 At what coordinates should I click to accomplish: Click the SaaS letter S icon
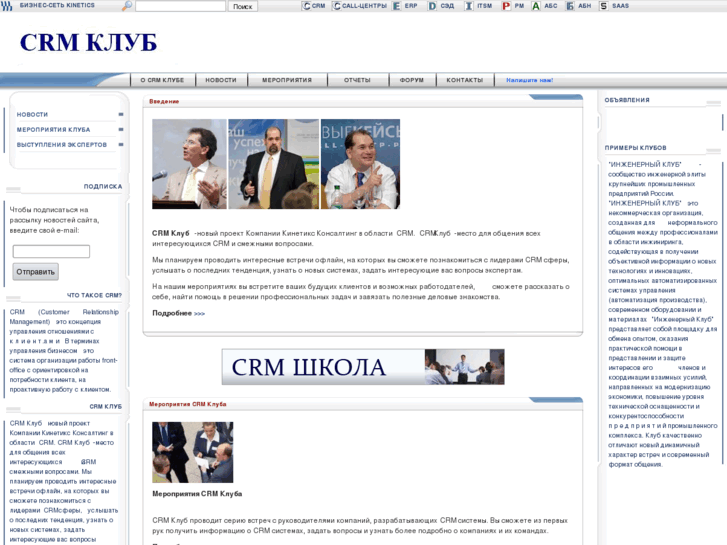tap(603, 6)
